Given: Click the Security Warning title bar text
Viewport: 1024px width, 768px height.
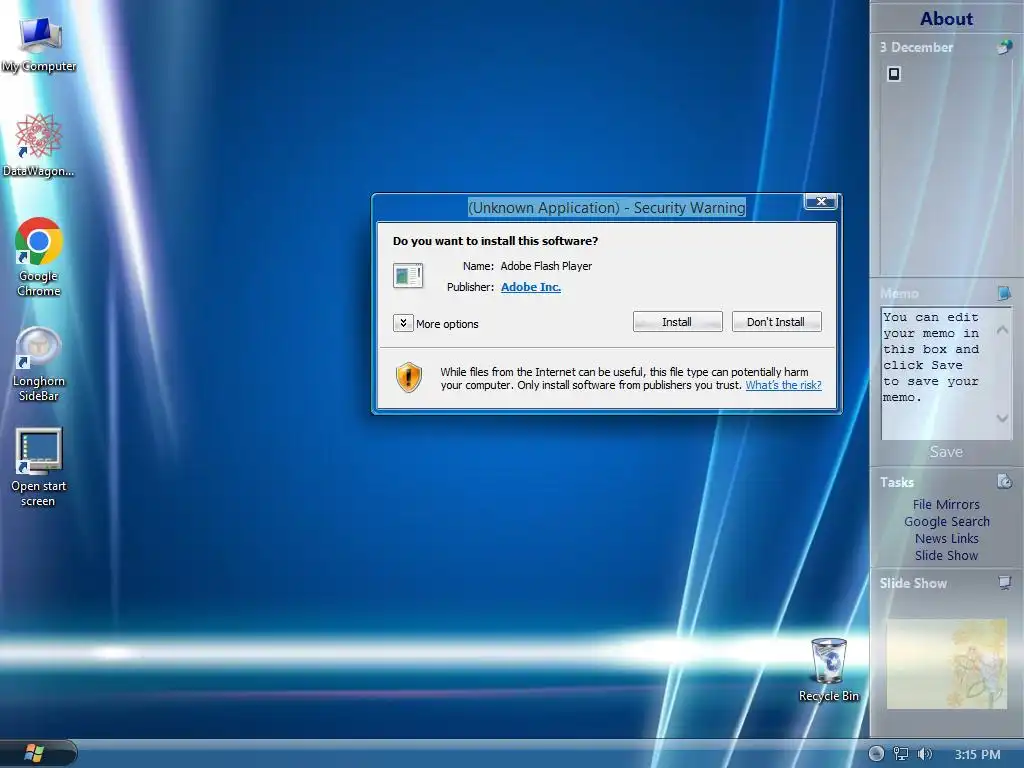Looking at the screenshot, I should pyautogui.click(x=607, y=208).
